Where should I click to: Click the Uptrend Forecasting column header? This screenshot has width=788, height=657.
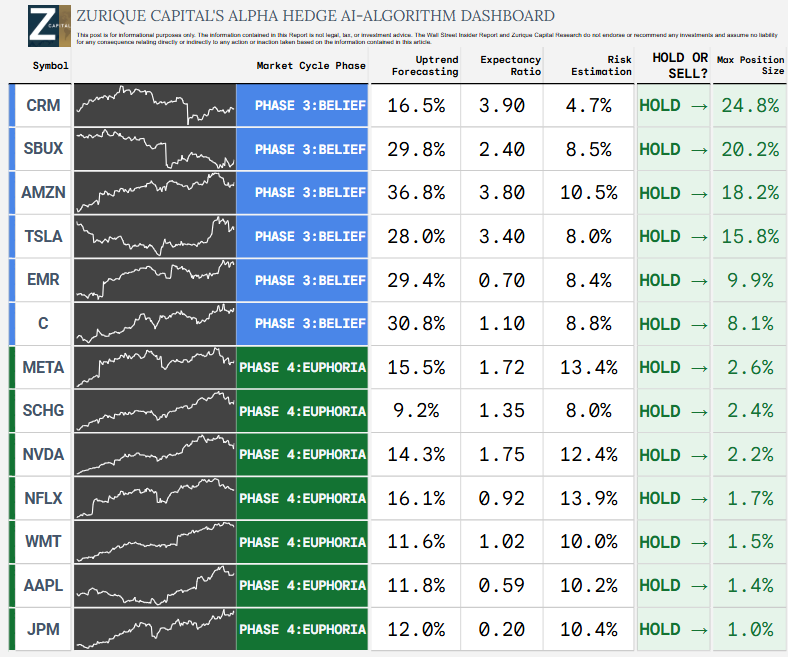(425, 66)
